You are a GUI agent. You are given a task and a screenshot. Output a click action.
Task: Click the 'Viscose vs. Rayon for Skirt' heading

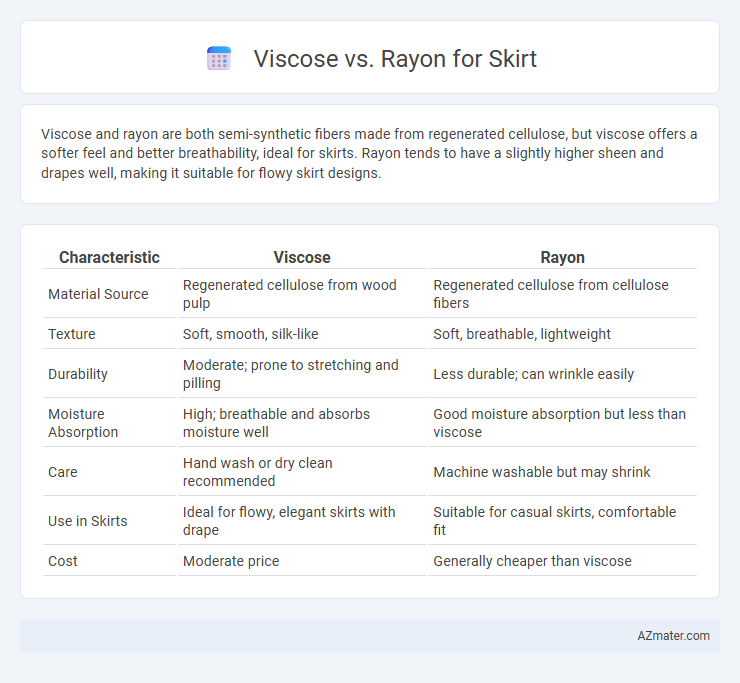point(395,59)
